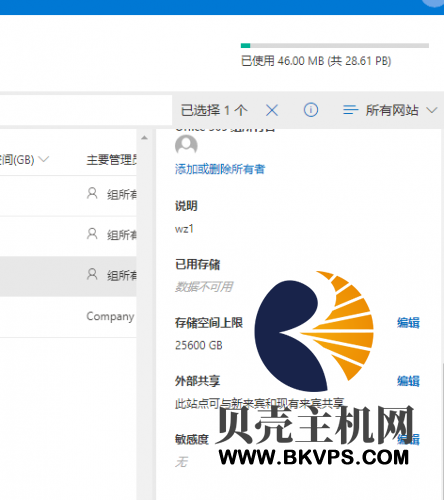Select the first 组所有者 person icon row
Image resolution: width=444 pixels, height=500 pixels.
[92, 193]
